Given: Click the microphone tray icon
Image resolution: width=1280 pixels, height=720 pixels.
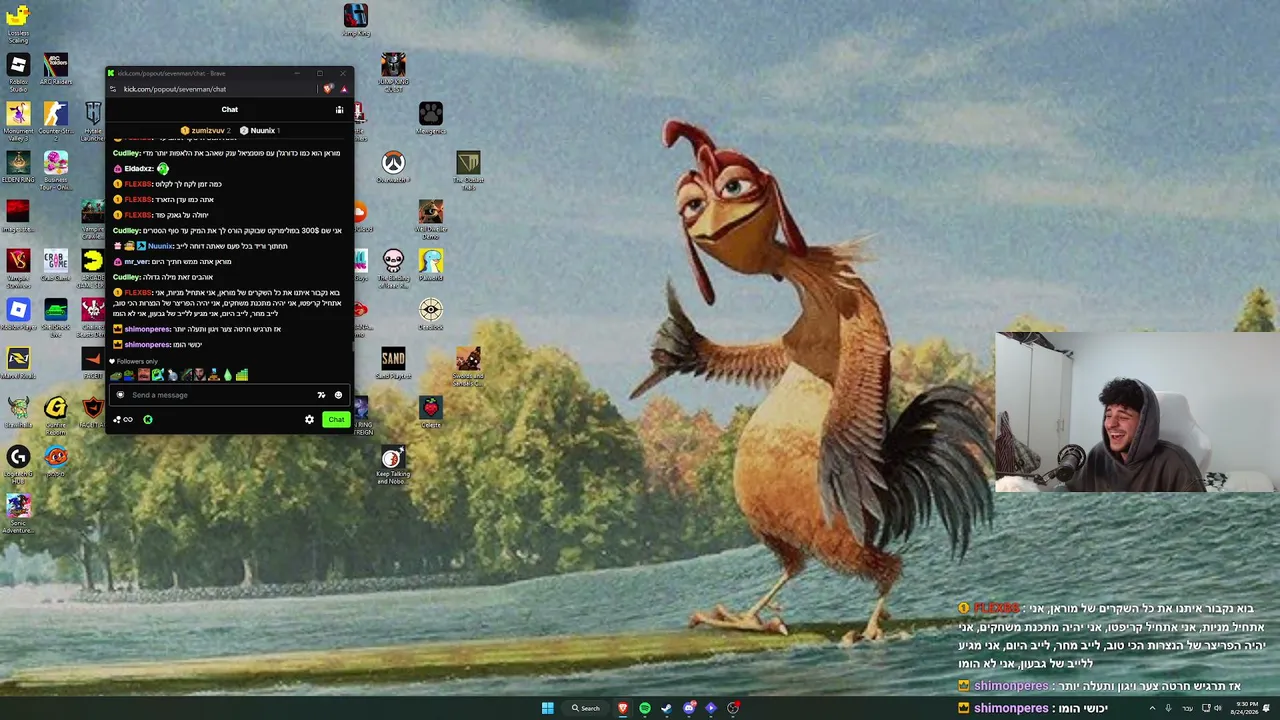Looking at the screenshot, I should pos(1168,708).
